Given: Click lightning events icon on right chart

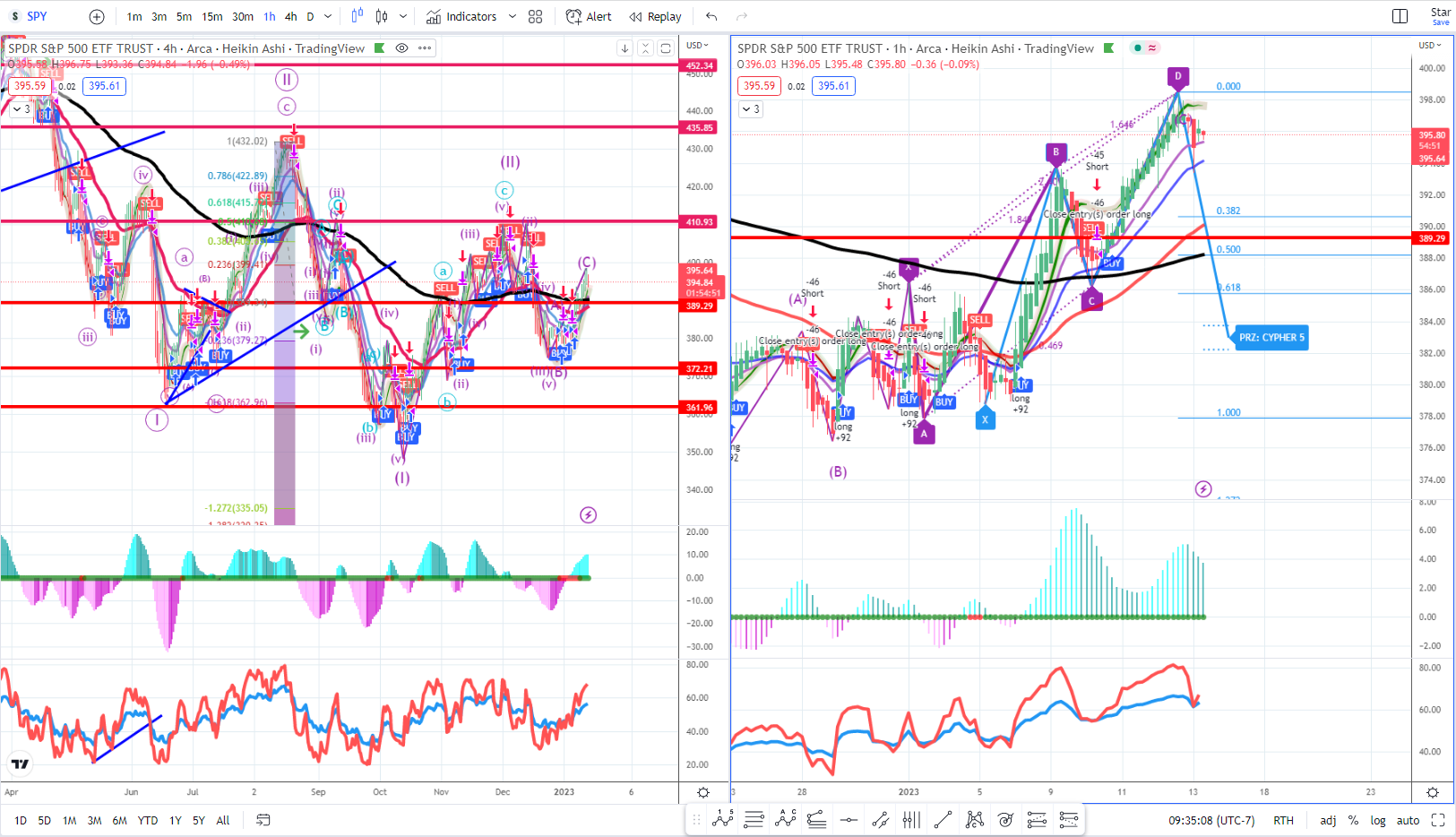Looking at the screenshot, I should (1203, 488).
